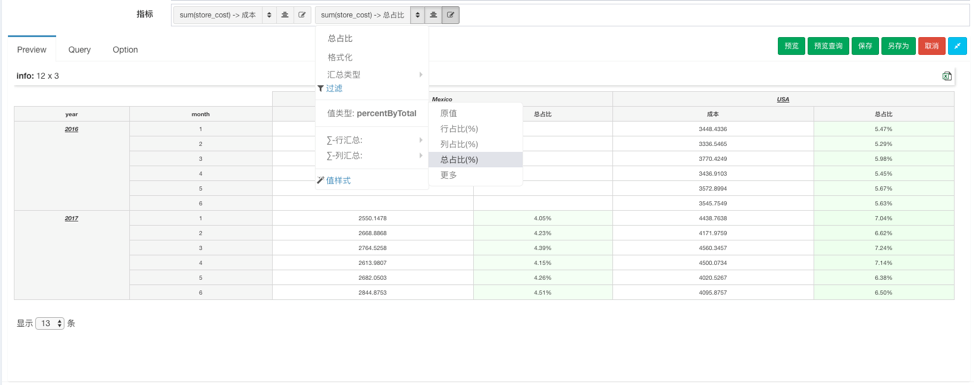Image resolution: width=974 pixels, height=385 pixels.
Task: Switch to the Query tab
Action: click(80, 50)
